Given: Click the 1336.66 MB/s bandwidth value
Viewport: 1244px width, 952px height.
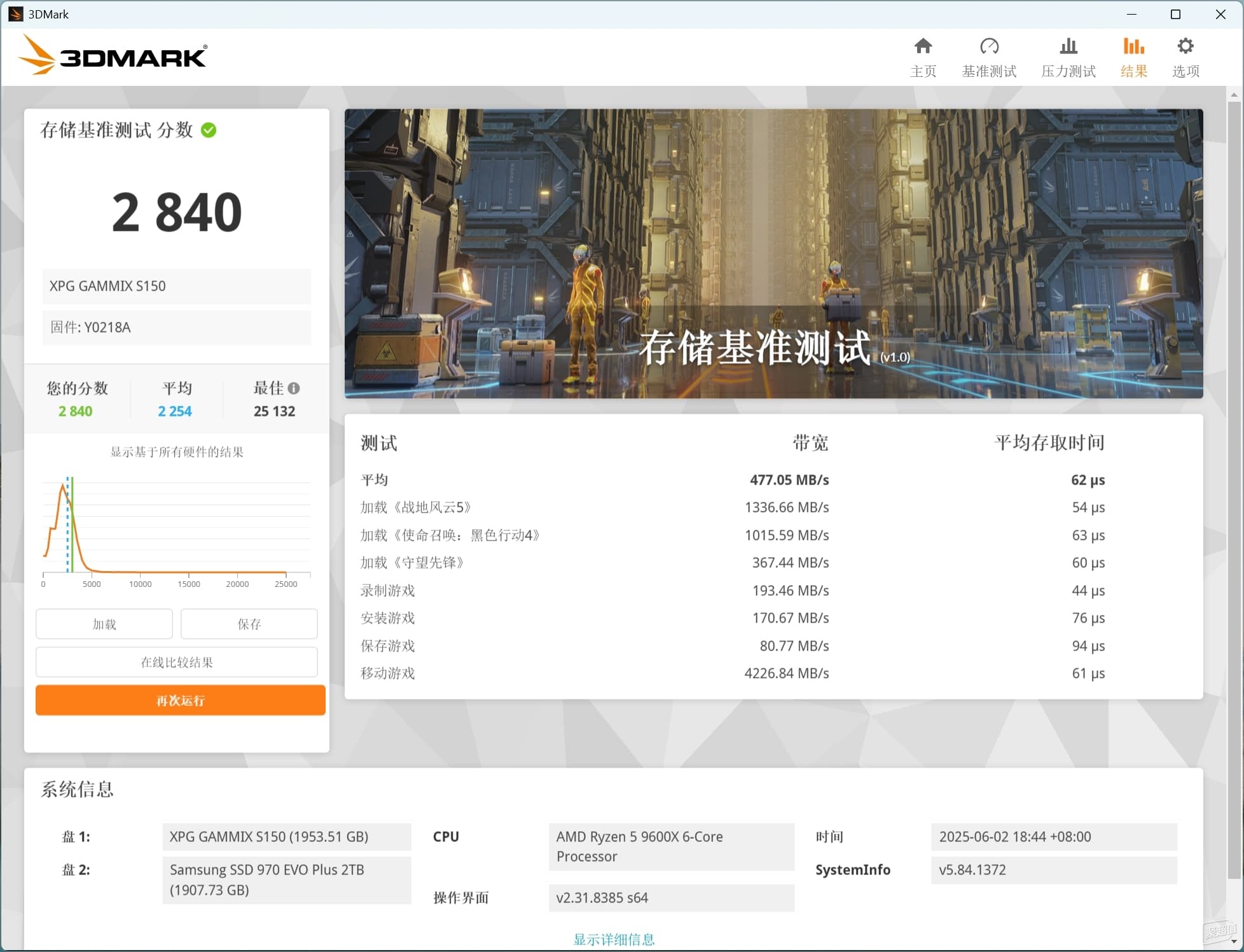Looking at the screenshot, I should (x=787, y=507).
